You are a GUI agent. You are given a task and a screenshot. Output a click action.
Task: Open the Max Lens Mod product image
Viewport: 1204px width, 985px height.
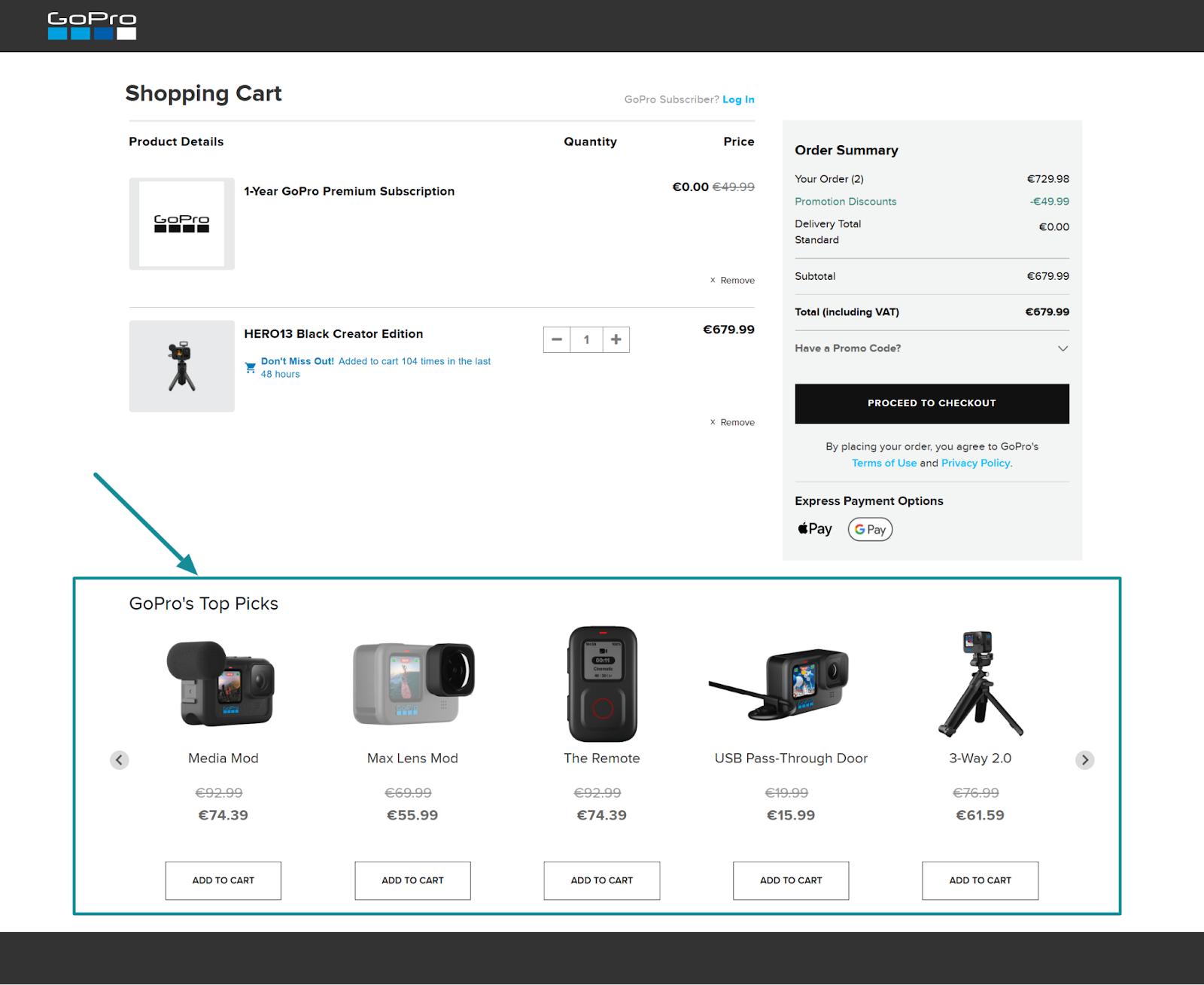click(x=413, y=683)
